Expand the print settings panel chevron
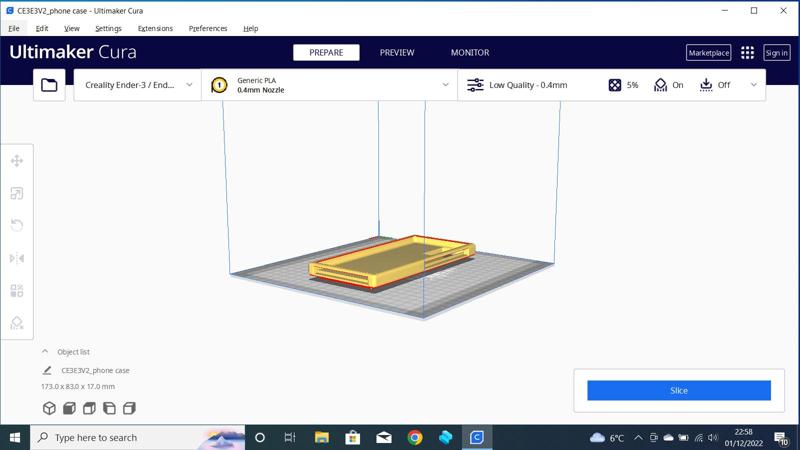 (x=754, y=85)
